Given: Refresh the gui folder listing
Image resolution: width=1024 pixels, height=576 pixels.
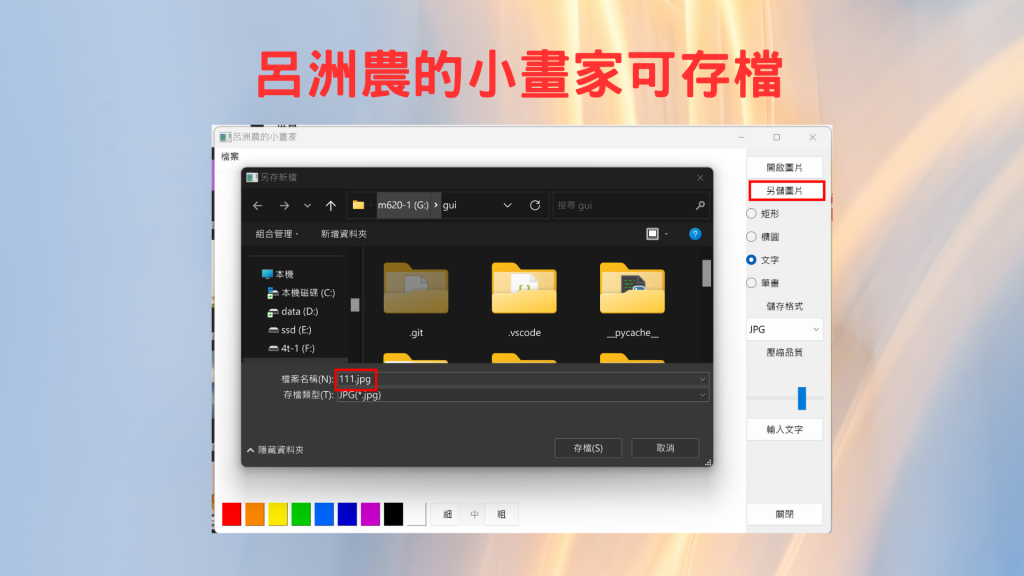Looking at the screenshot, I should coord(535,205).
